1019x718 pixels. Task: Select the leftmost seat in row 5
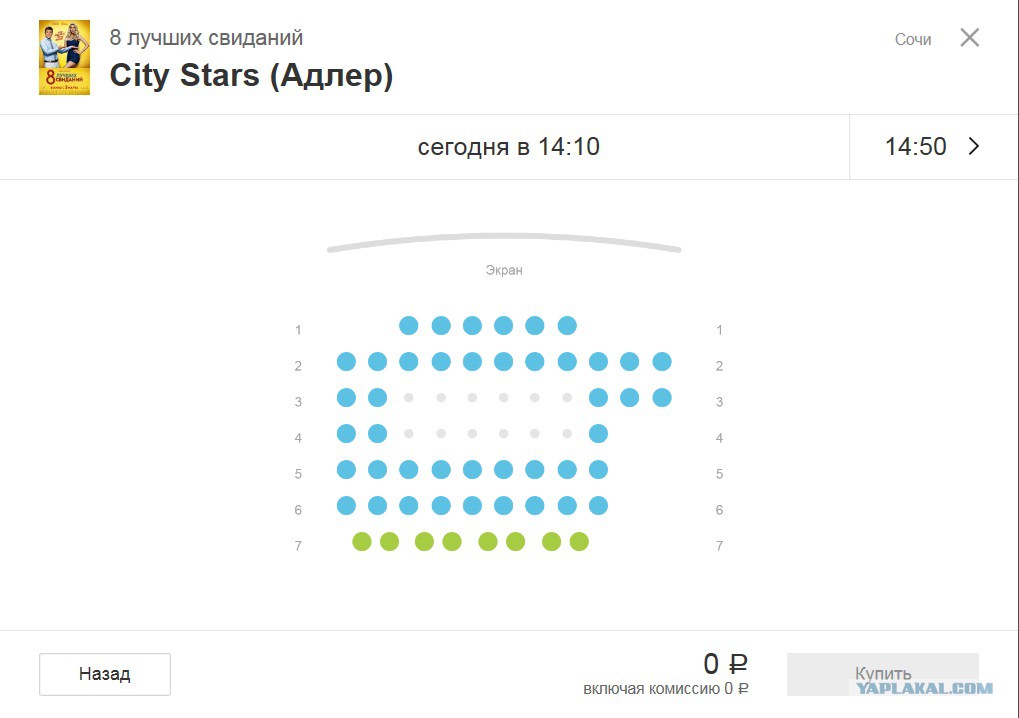tap(346, 470)
